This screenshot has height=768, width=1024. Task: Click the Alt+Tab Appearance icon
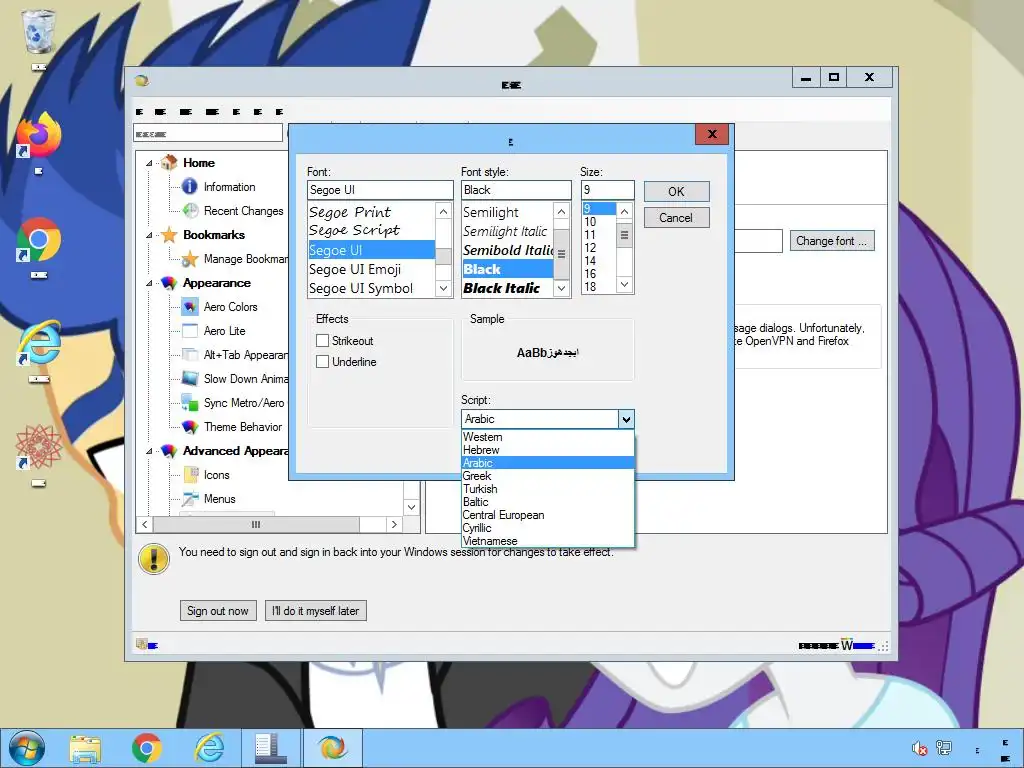pos(189,355)
